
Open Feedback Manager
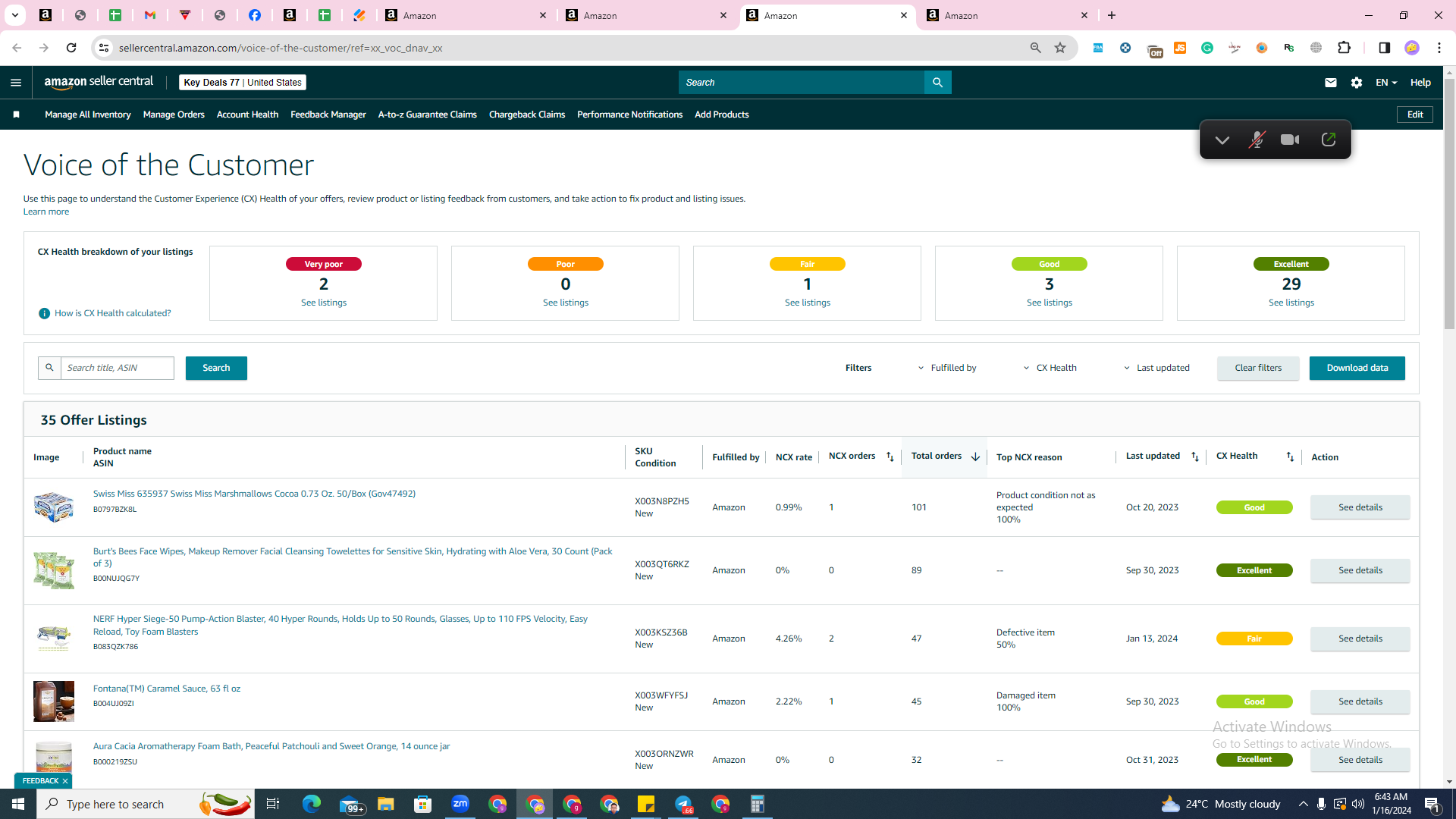click(x=328, y=115)
